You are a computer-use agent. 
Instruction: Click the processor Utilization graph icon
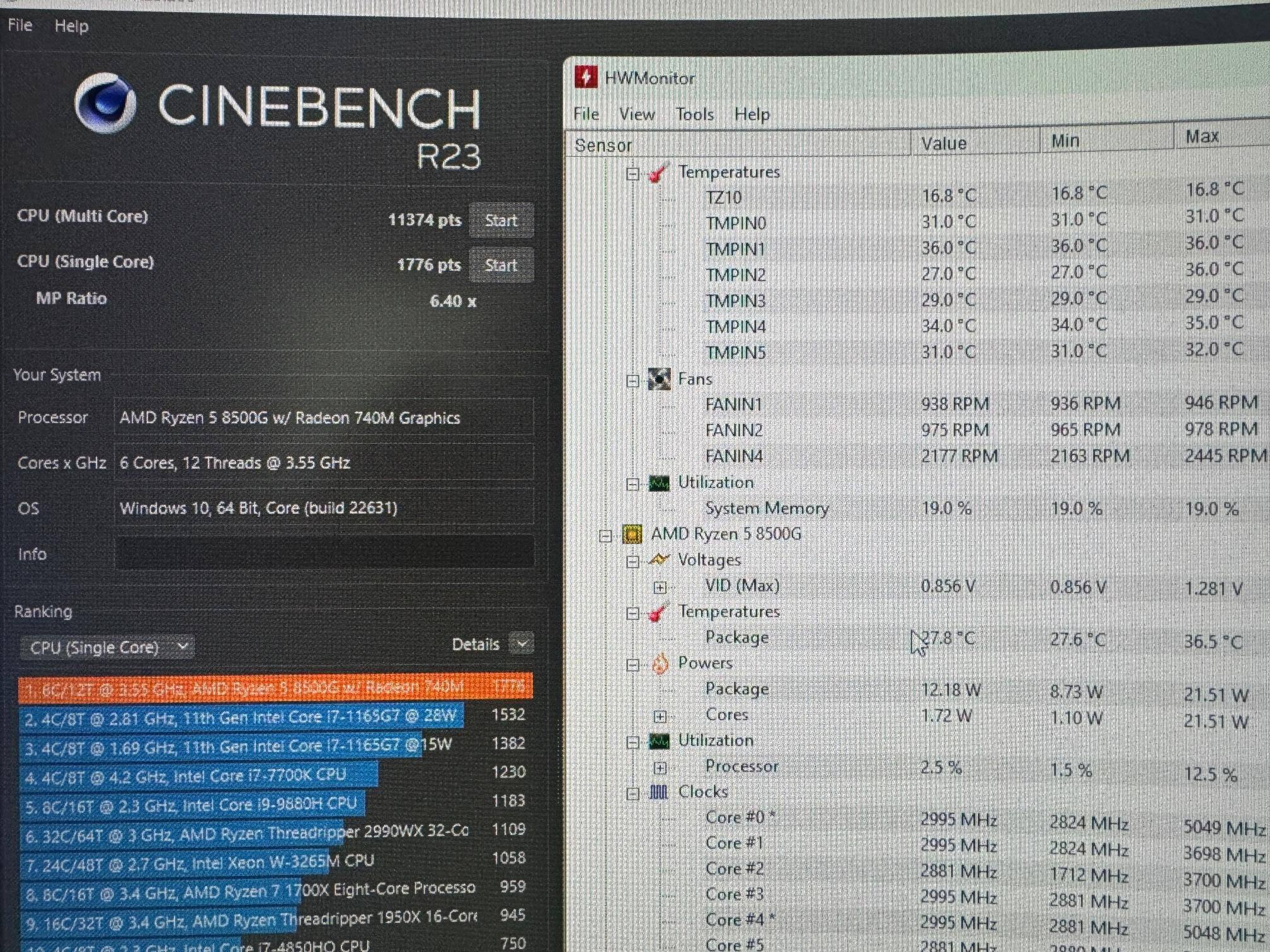[x=659, y=740]
